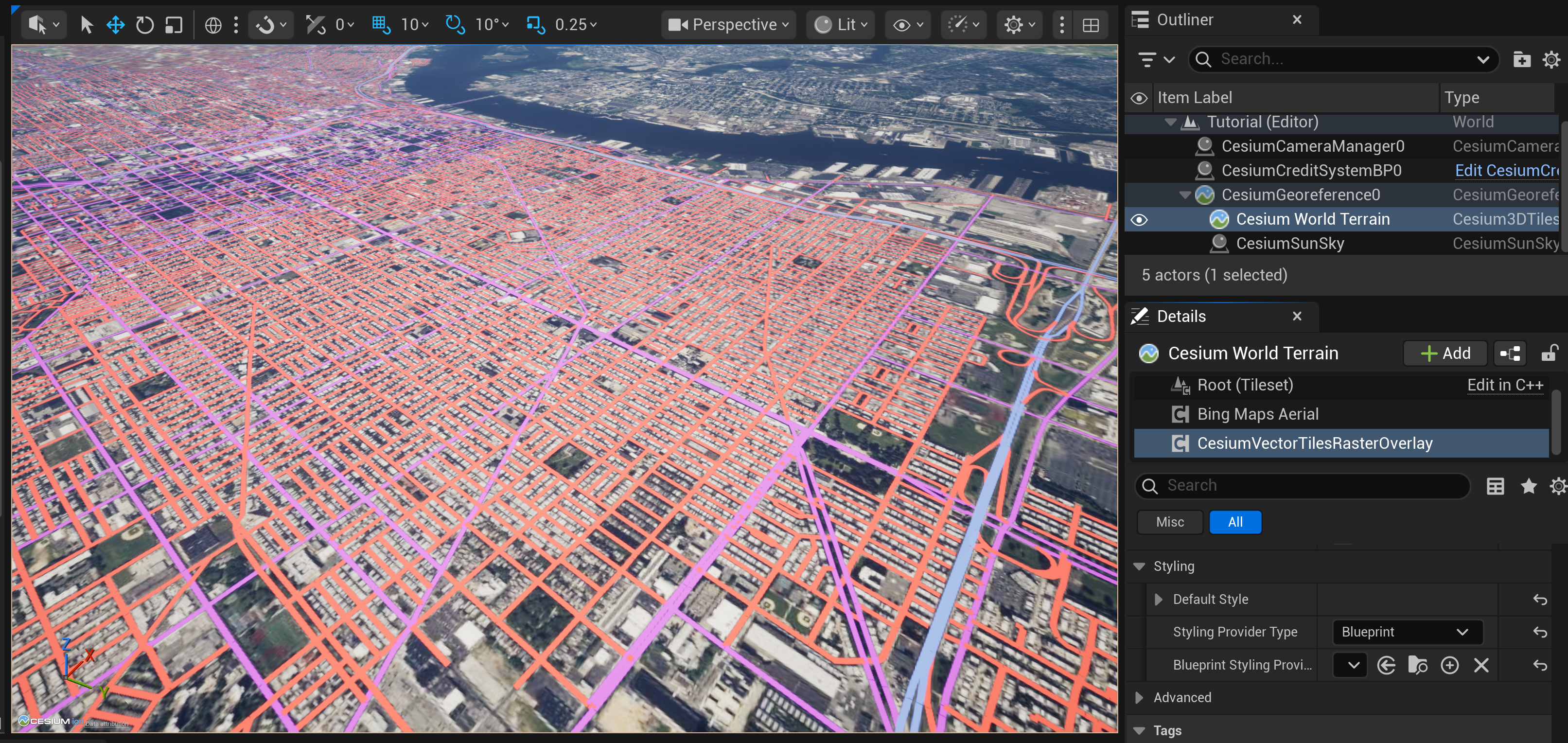The image size is (1568, 743).
Task: Open viewport performance and scalability menu
Action: click(x=964, y=25)
